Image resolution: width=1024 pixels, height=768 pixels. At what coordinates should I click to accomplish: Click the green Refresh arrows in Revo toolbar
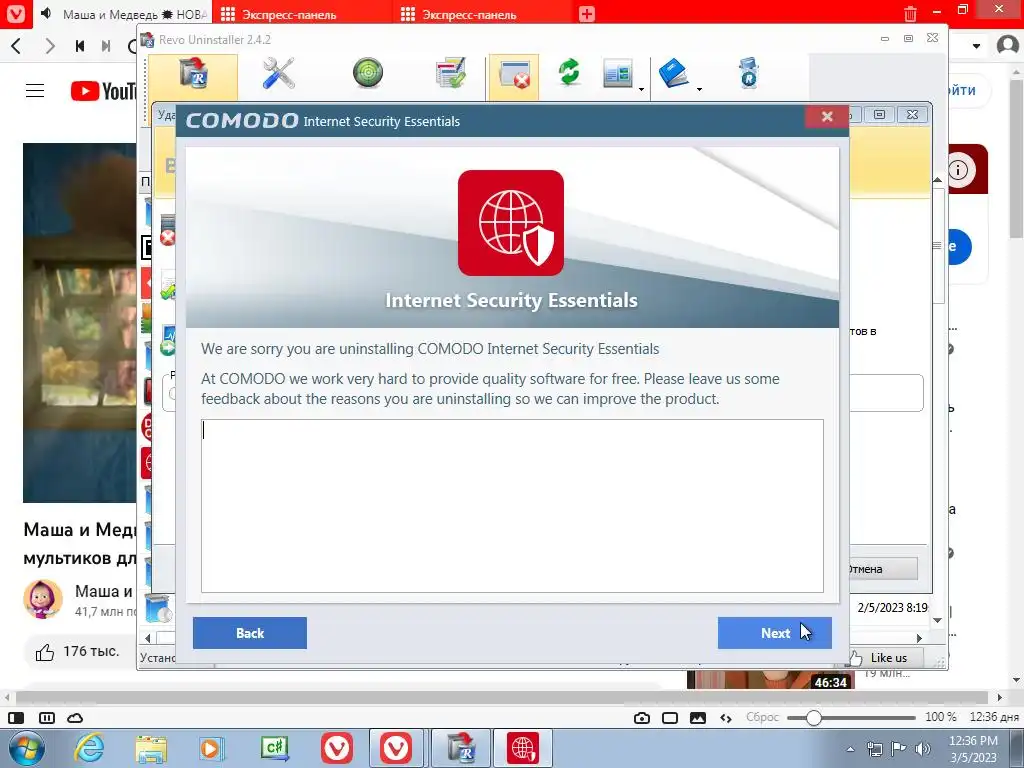tap(569, 72)
